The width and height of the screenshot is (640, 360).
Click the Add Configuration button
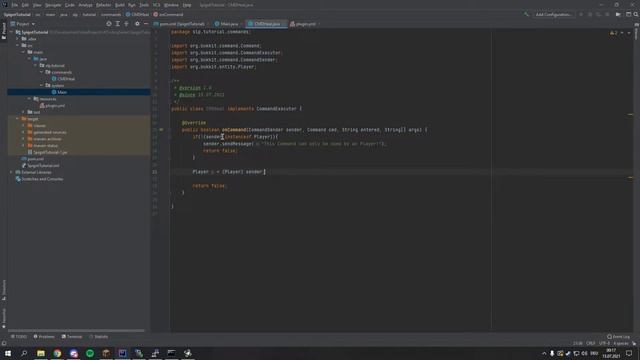[x=553, y=14]
